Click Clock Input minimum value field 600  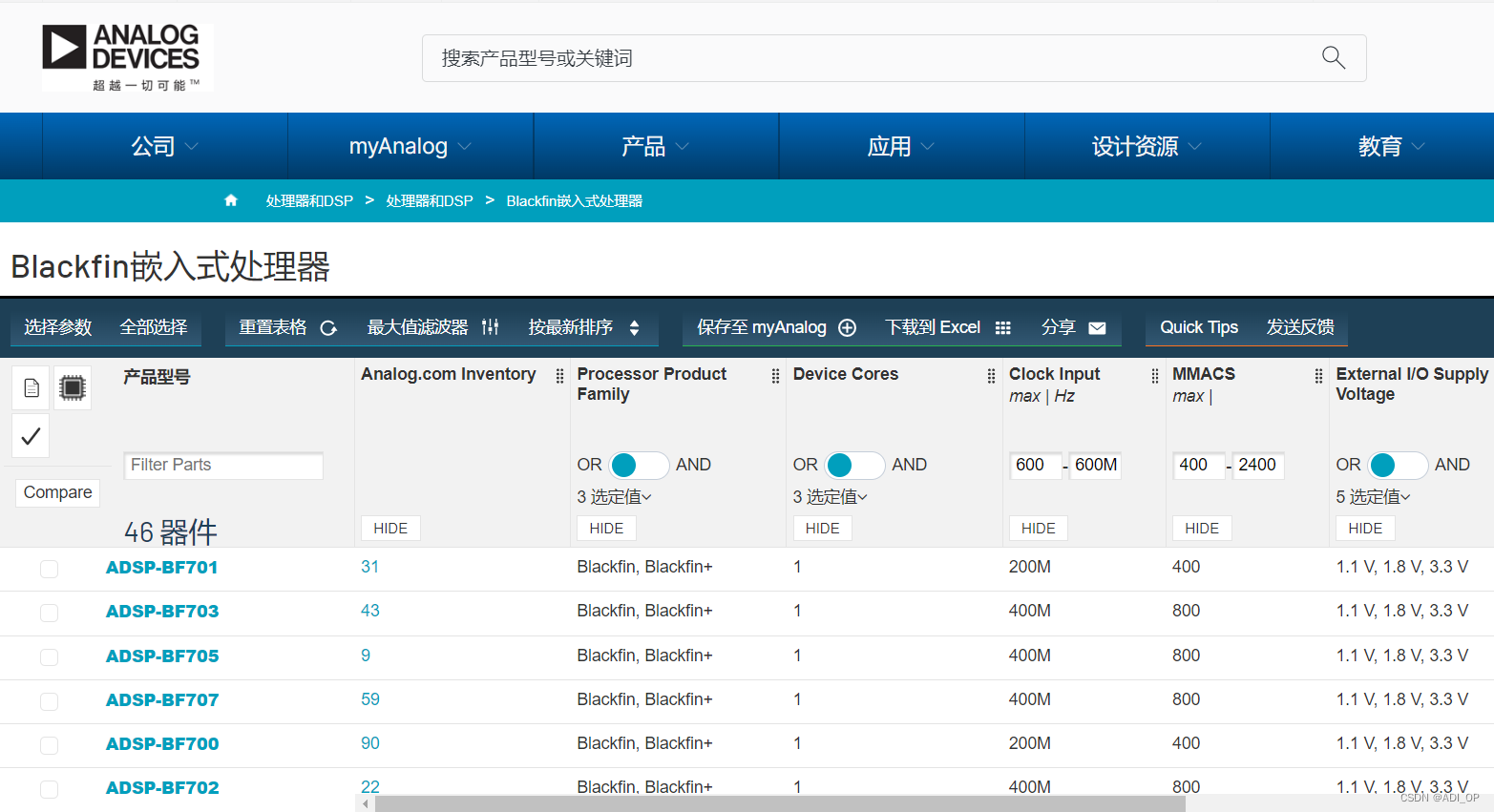[x=1036, y=465]
